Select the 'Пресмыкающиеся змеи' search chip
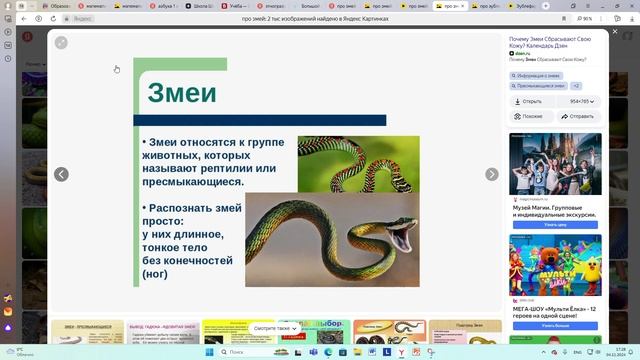 (x=538, y=86)
